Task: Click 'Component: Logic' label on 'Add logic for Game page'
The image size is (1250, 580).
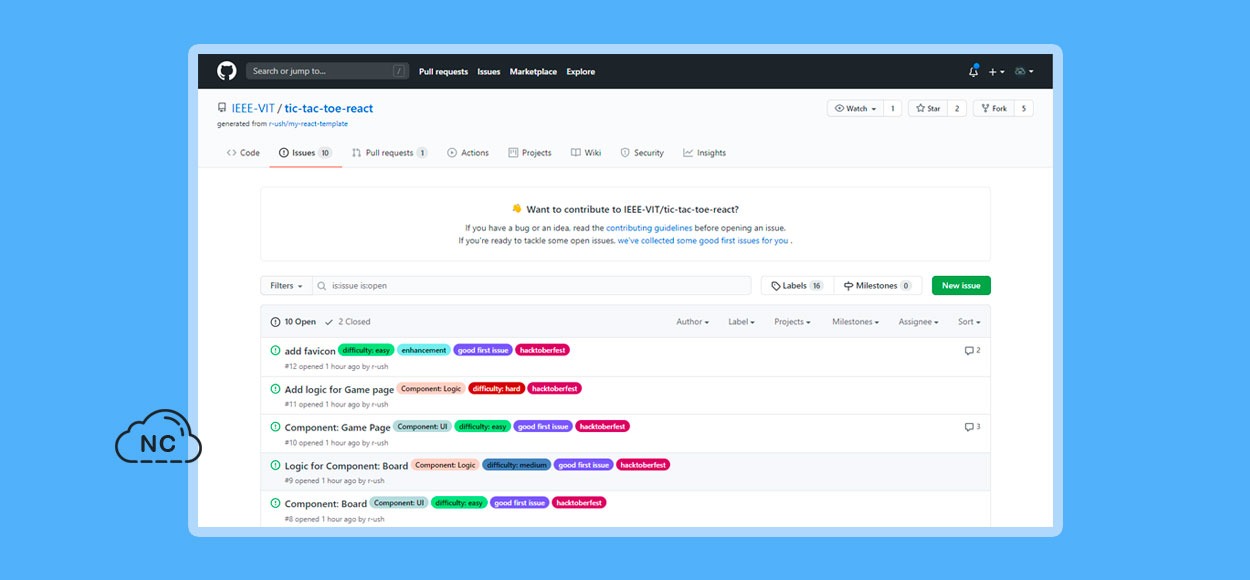Action: [432, 388]
